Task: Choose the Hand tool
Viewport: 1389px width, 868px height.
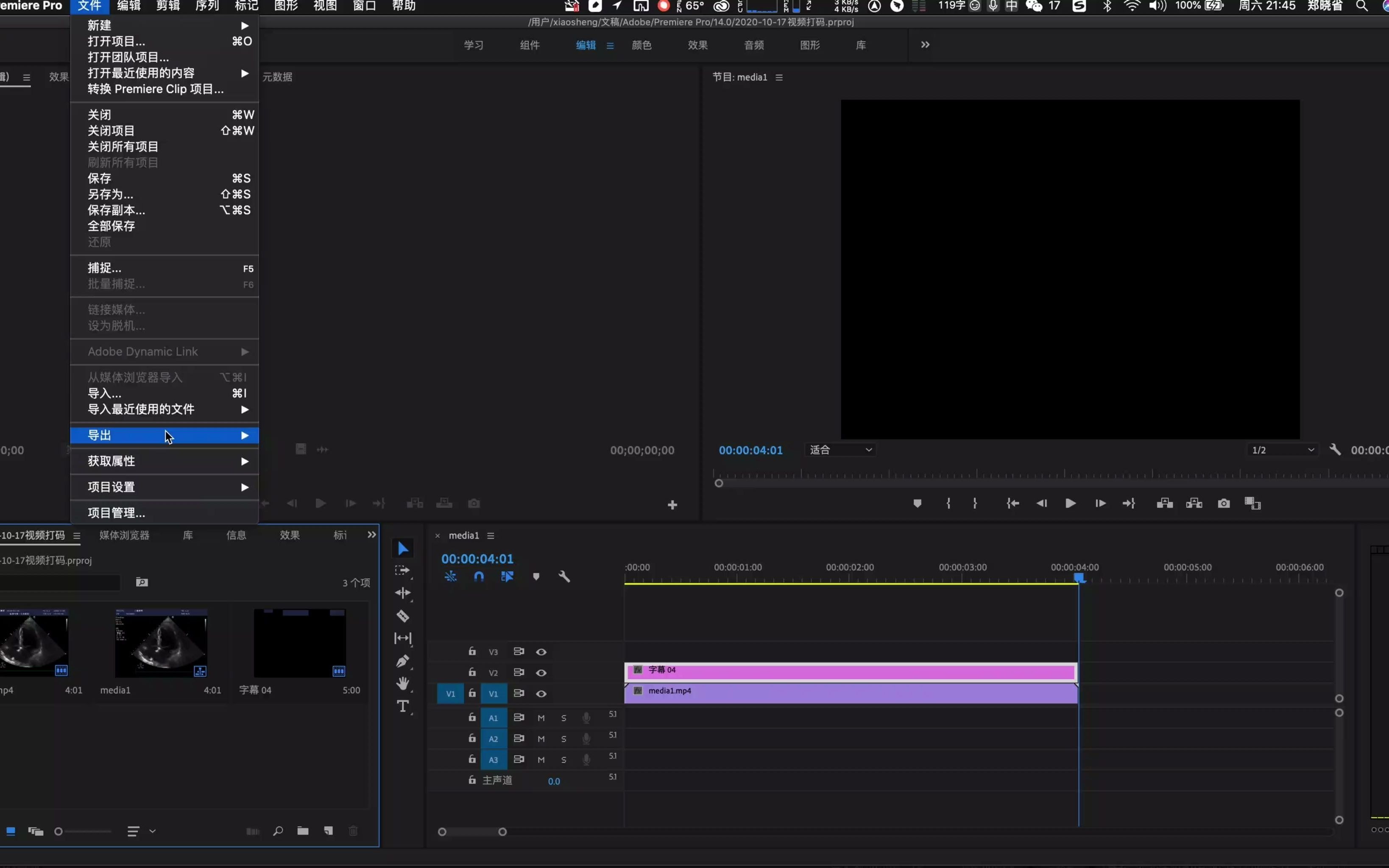Action: click(402, 683)
